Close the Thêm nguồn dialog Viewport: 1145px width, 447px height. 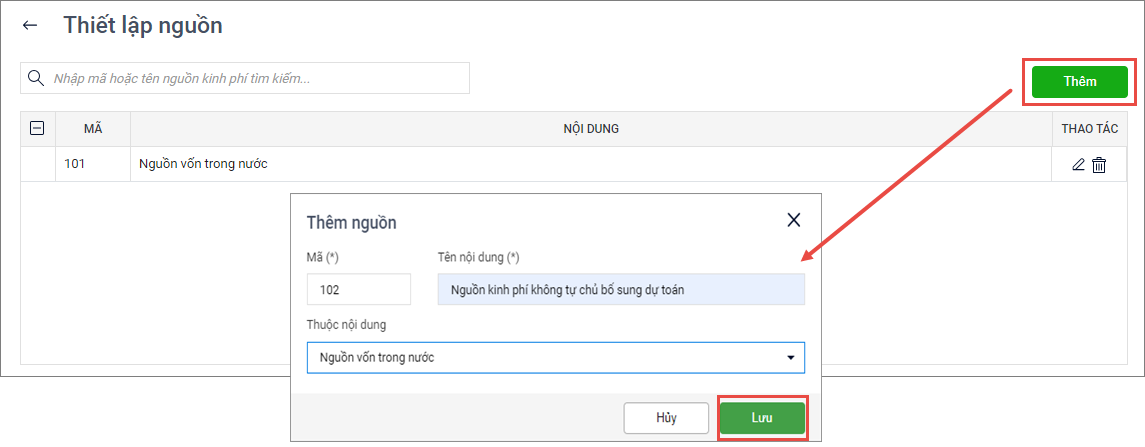click(x=794, y=221)
